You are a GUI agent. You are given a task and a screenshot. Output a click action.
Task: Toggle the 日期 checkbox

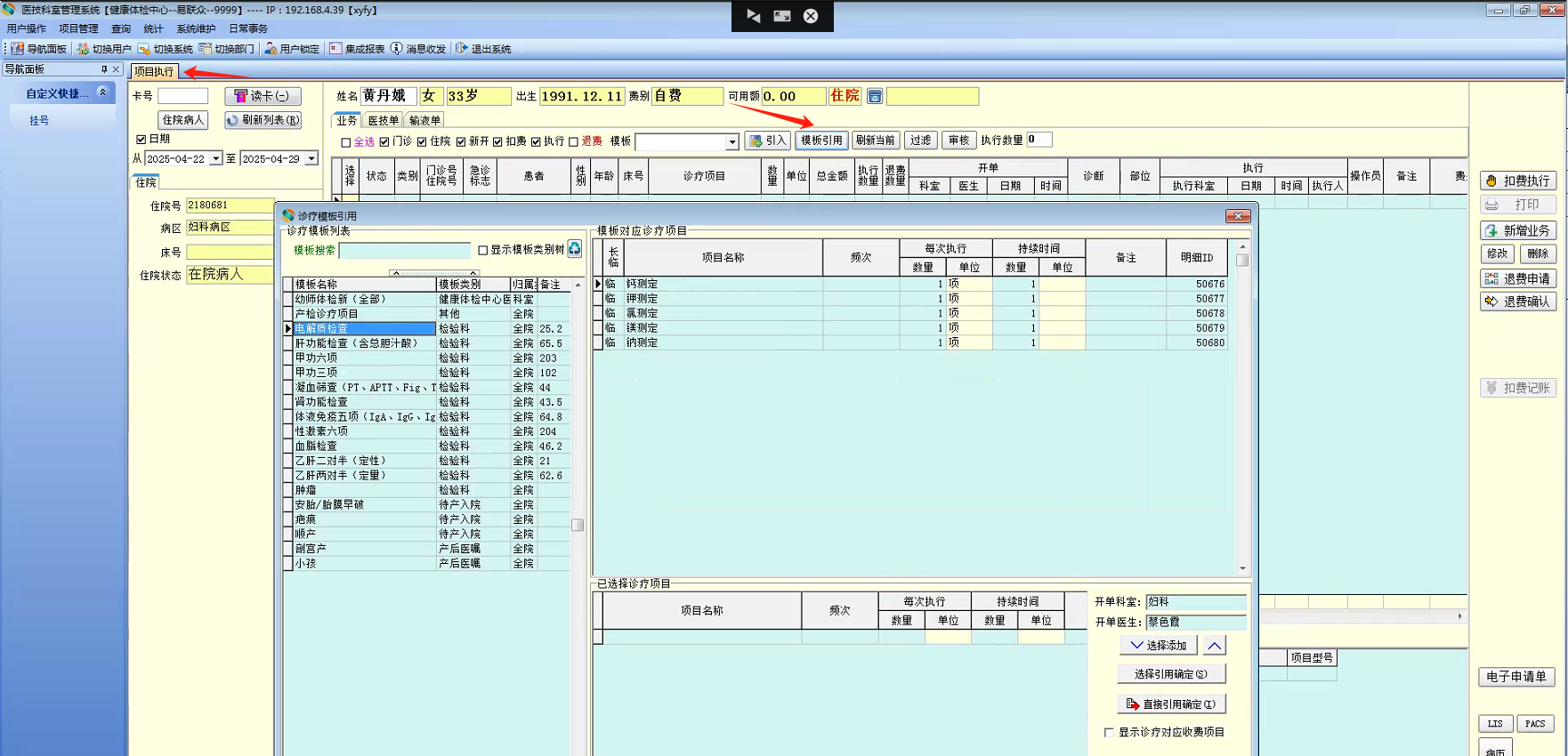[x=141, y=139]
